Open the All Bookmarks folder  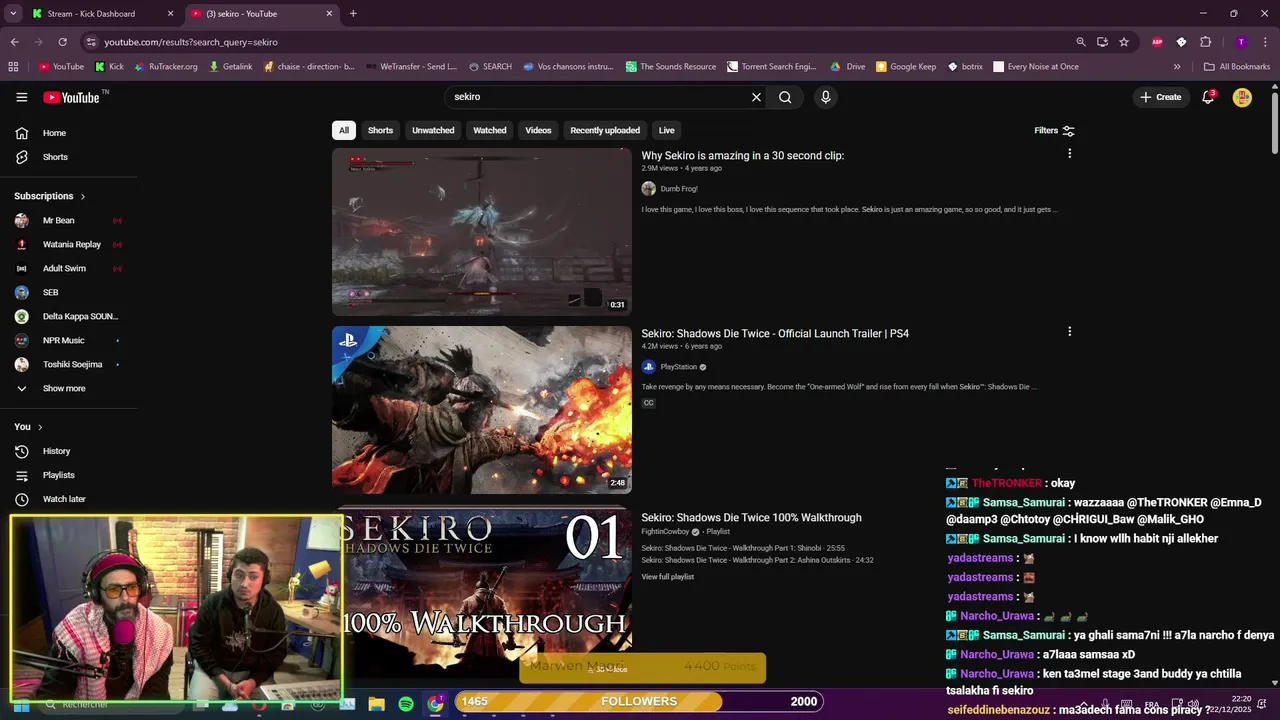click(x=1237, y=67)
